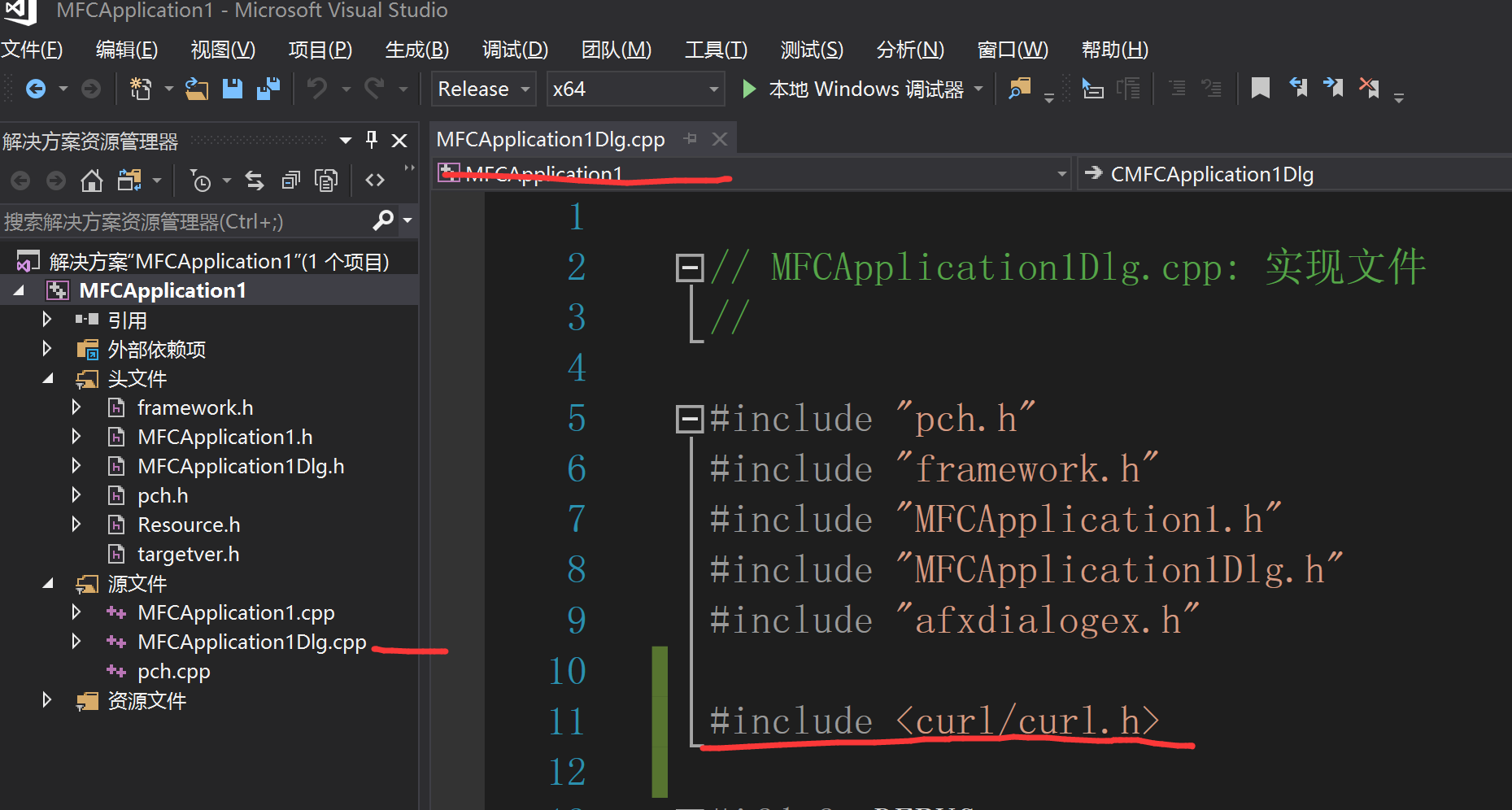Collapse the 头文件 folder node

(47, 378)
